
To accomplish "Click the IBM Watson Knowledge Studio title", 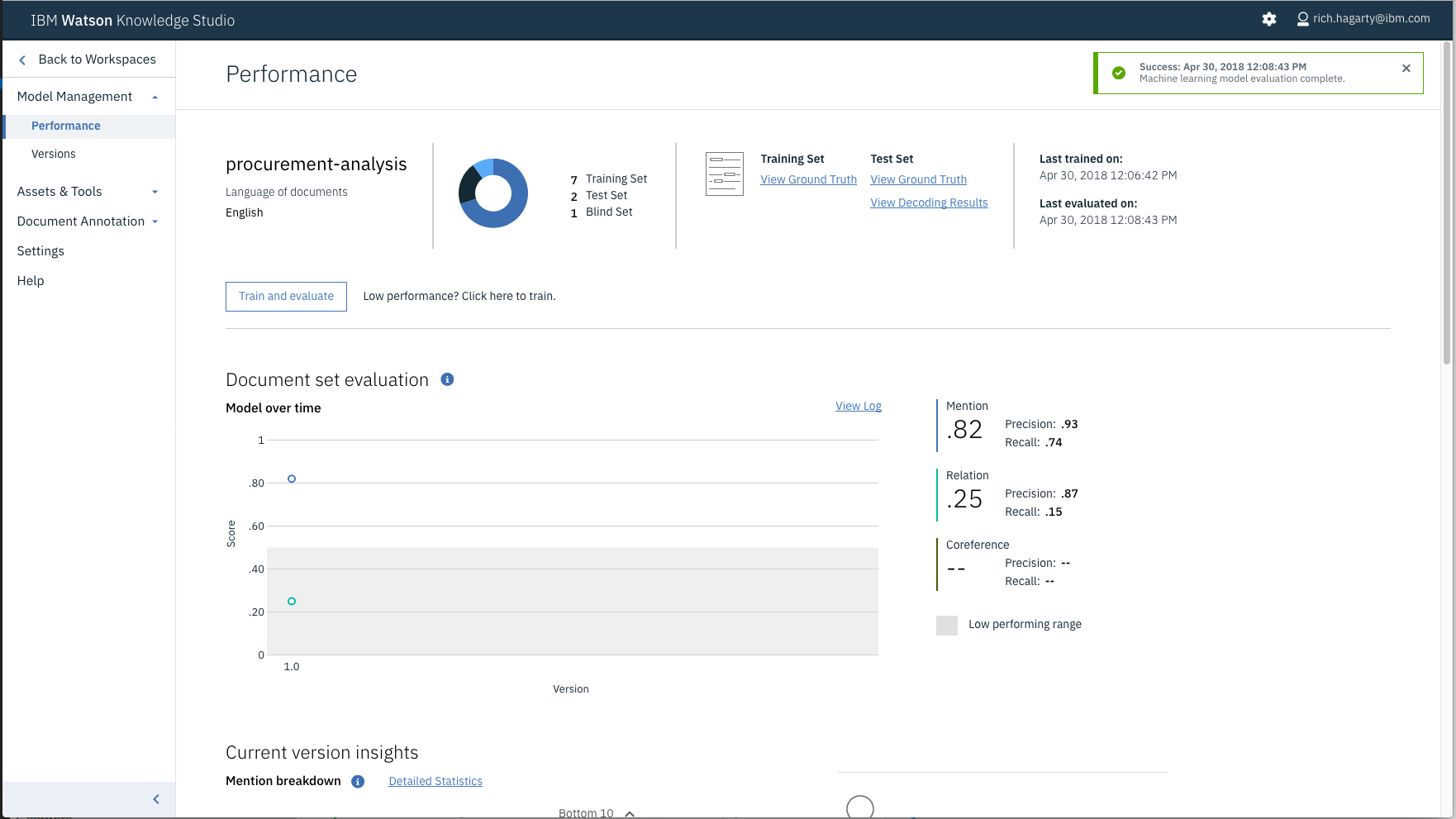I will 133,21.
